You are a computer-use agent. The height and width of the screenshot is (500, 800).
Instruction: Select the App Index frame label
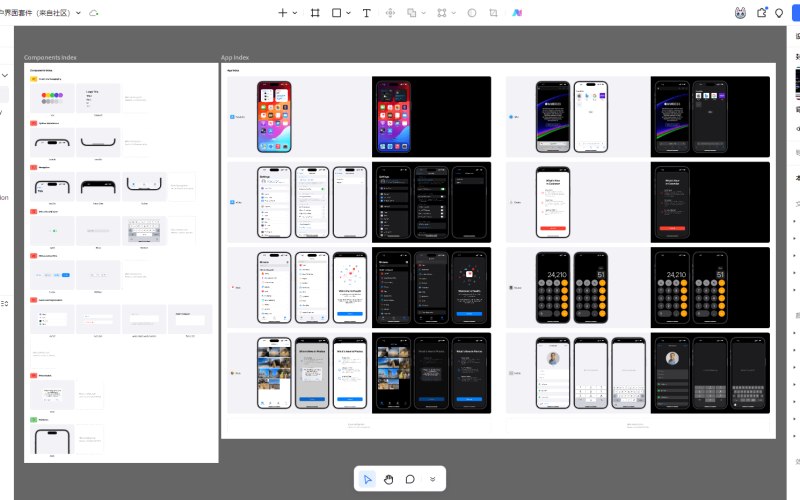tap(235, 58)
